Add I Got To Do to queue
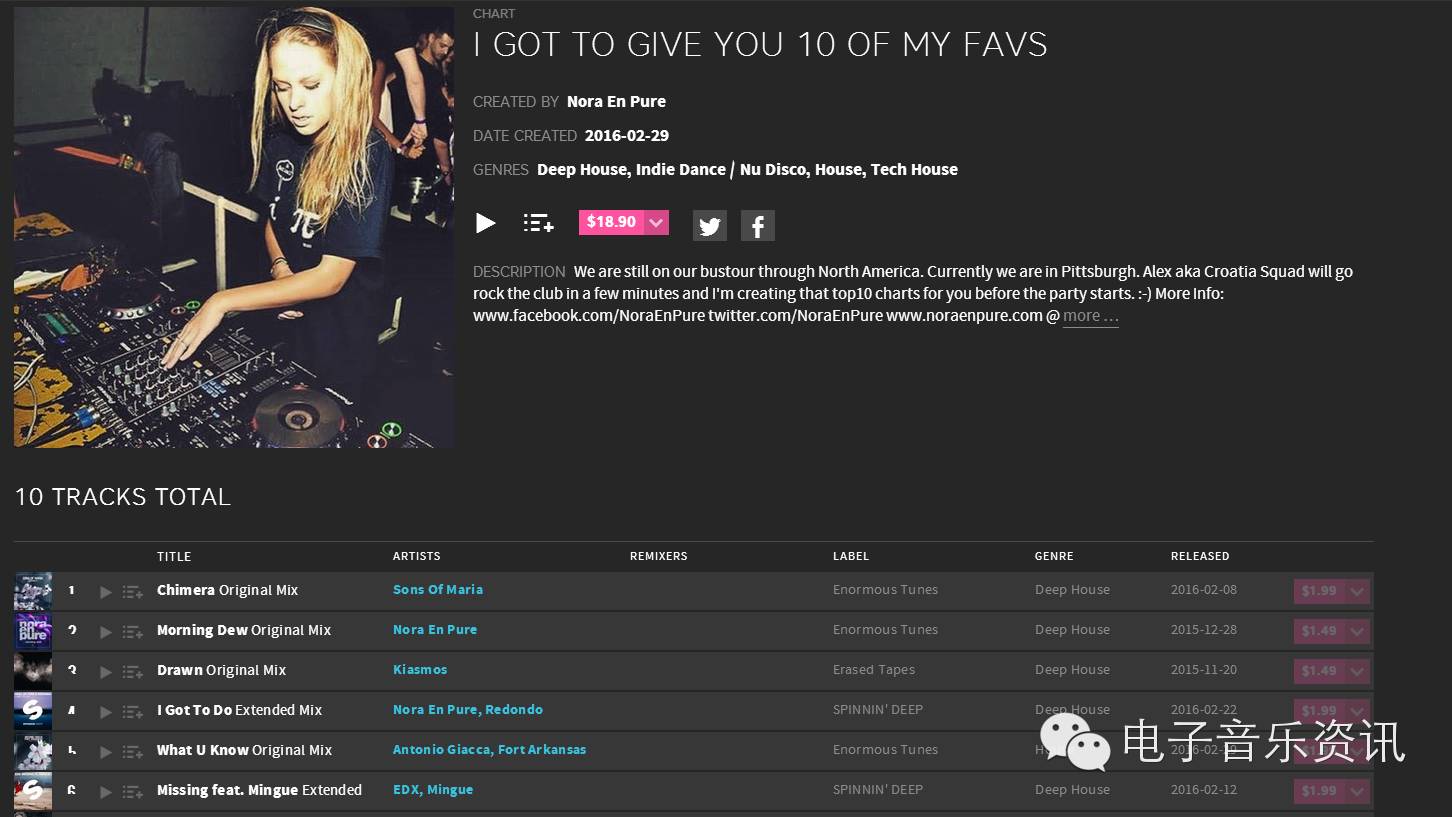 132,712
